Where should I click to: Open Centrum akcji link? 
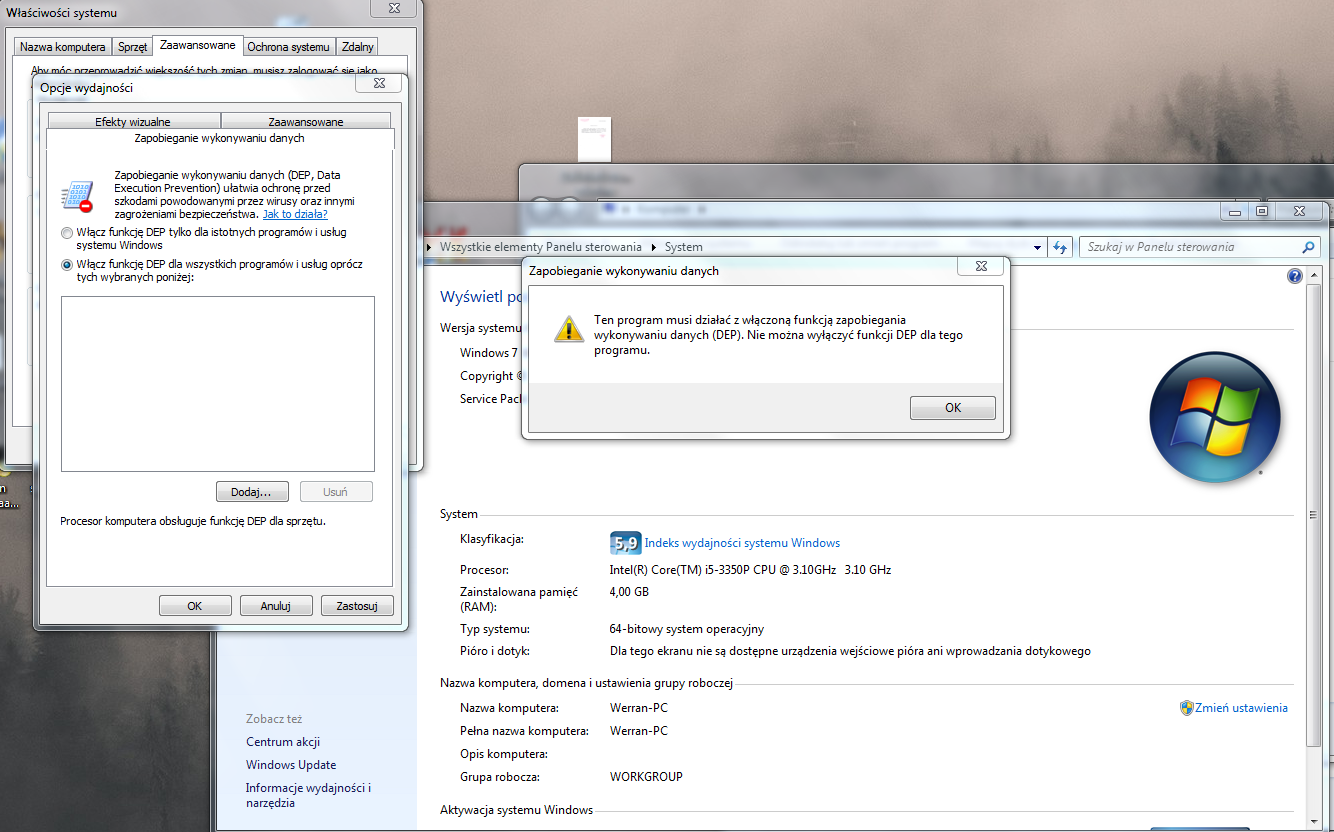point(283,742)
